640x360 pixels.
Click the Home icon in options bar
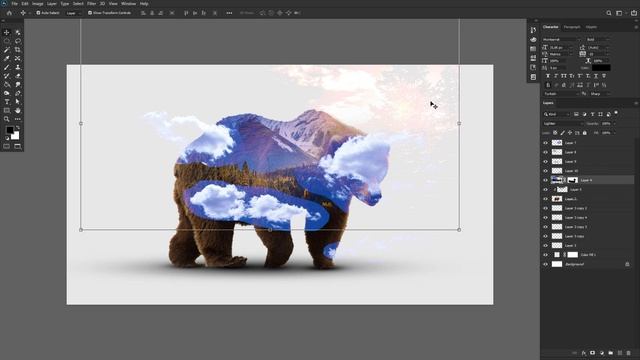coord(9,13)
